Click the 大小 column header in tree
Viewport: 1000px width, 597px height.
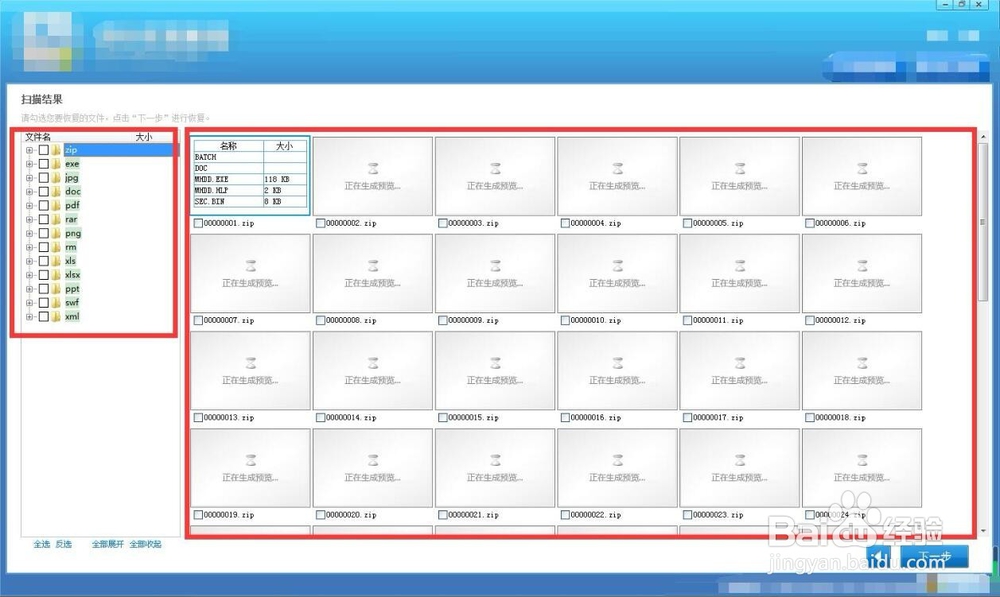143,136
